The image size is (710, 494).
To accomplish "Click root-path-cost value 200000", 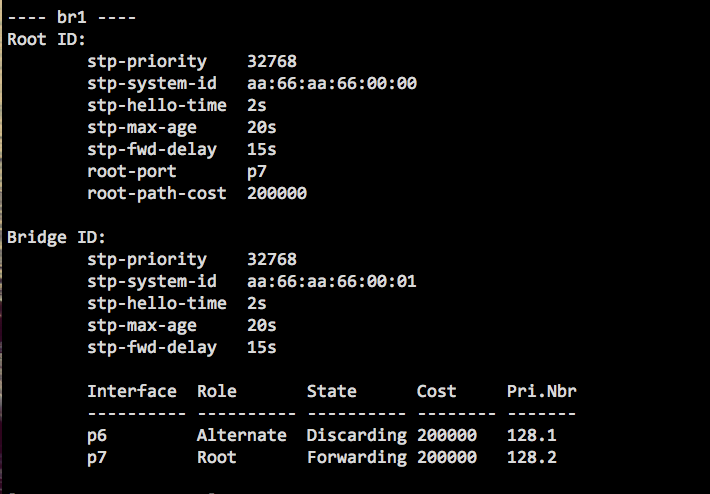I will tap(277, 193).
